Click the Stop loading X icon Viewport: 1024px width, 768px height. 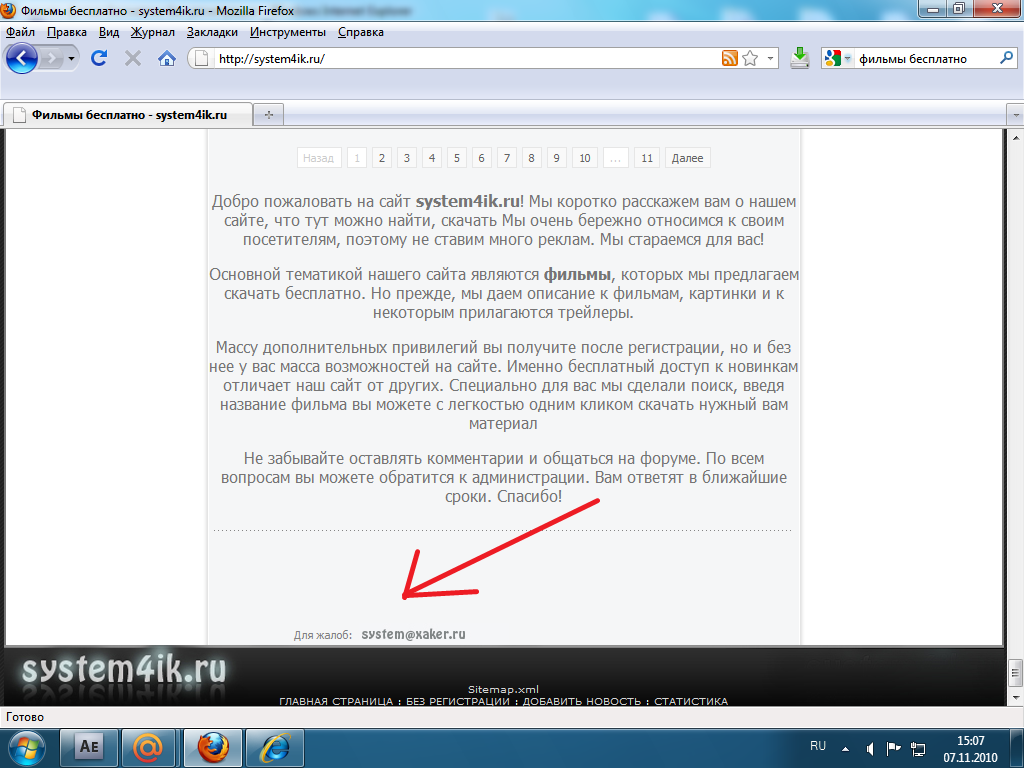tap(133, 59)
